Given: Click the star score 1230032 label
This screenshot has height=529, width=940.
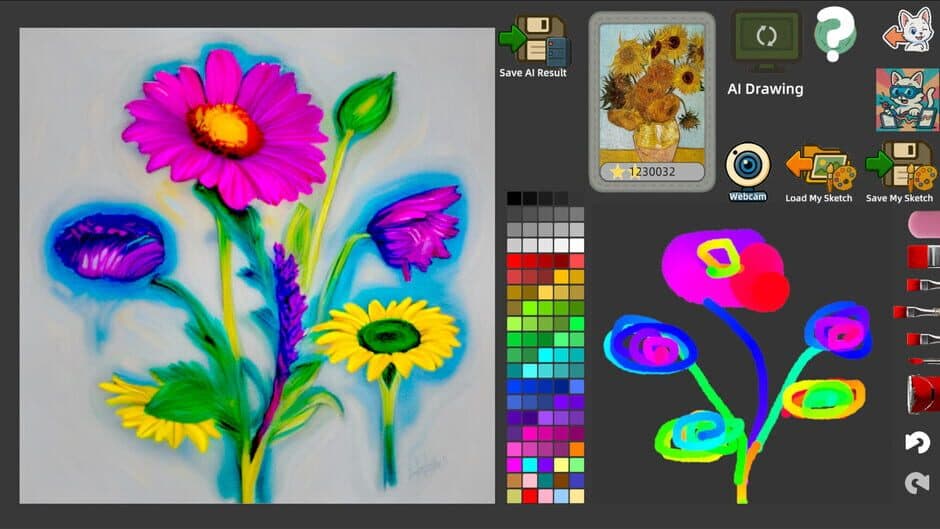Looking at the screenshot, I should point(650,172).
